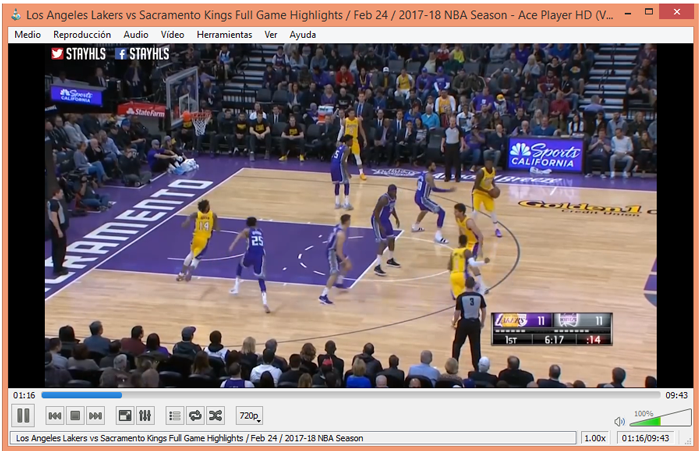Viewport: 700px width, 451px height.
Task: Open the 720p quality dropdown
Action: click(x=249, y=416)
